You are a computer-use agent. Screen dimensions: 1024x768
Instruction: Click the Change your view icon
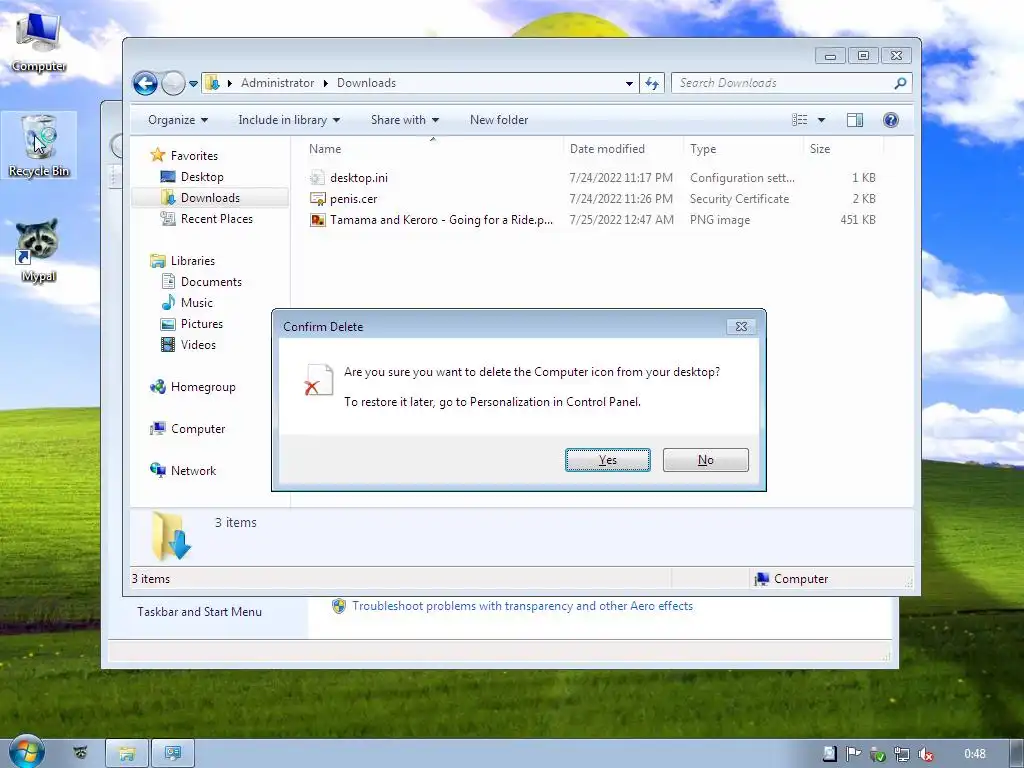799,120
